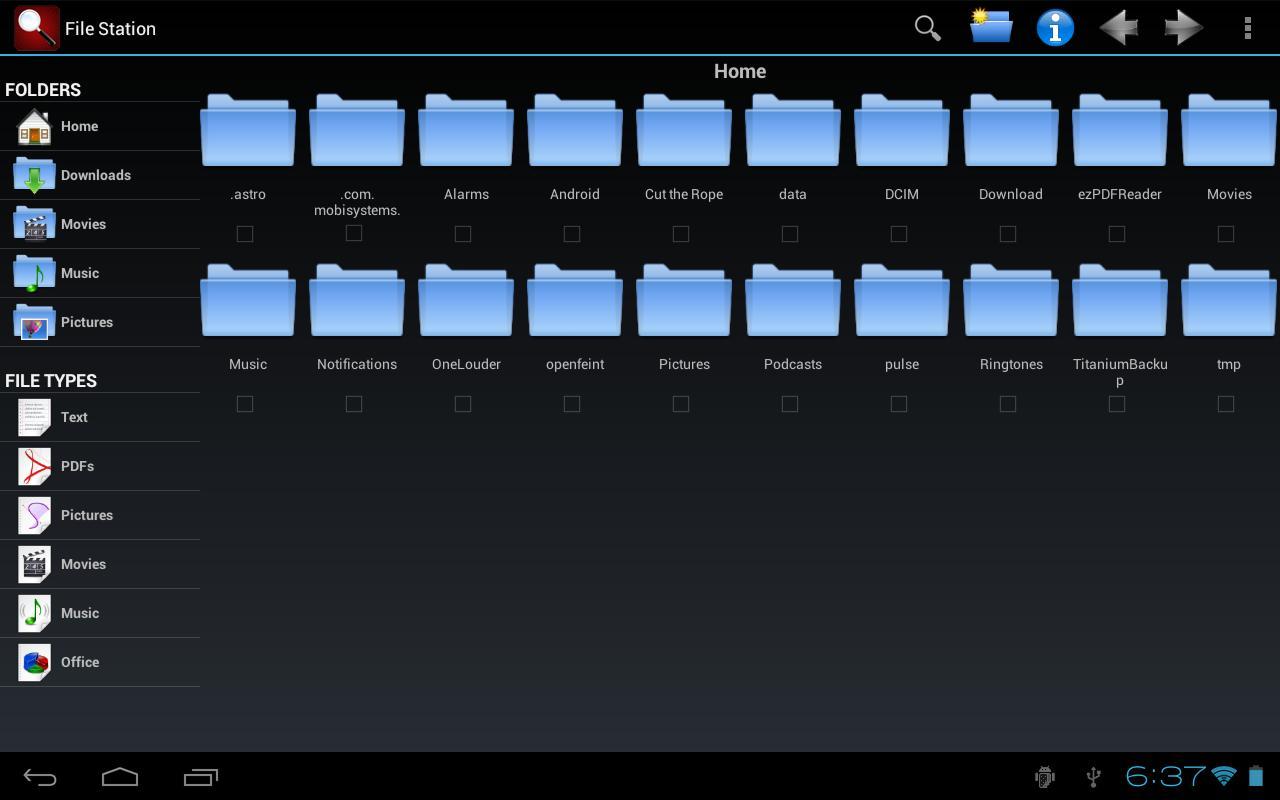Select the checkbox below the Ringtones folder
The height and width of the screenshot is (800, 1280).
point(1008,403)
